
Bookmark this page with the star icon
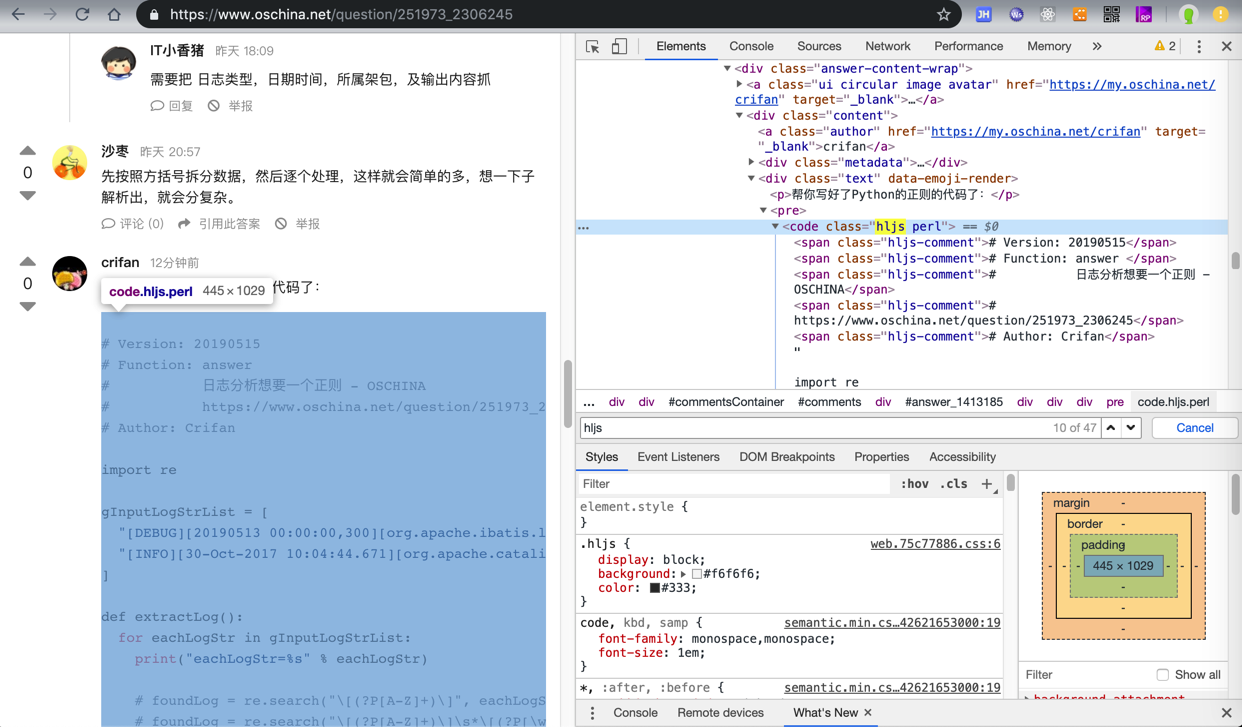coord(943,15)
